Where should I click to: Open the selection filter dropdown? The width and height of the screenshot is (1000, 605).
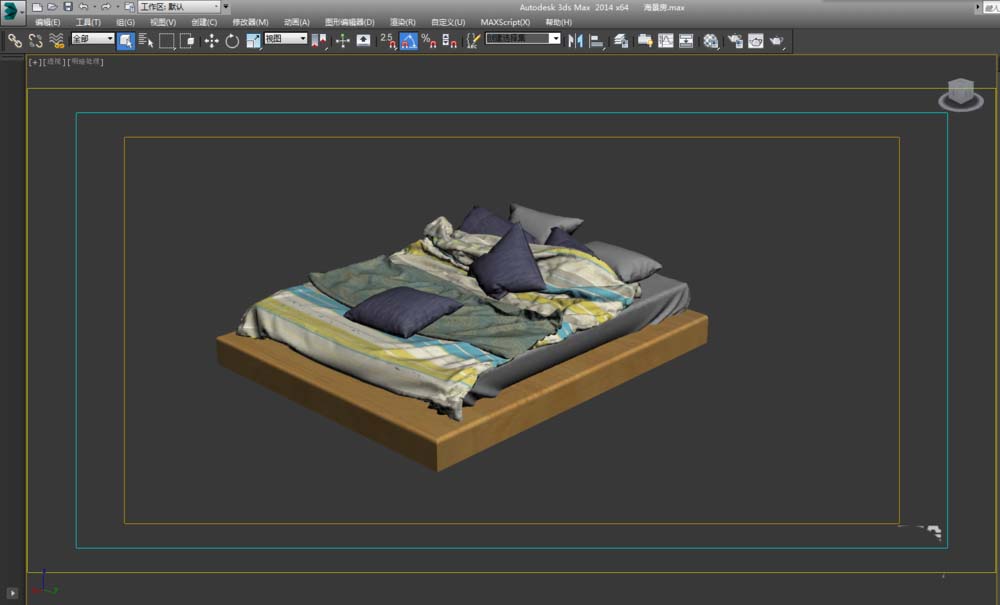[x=93, y=39]
